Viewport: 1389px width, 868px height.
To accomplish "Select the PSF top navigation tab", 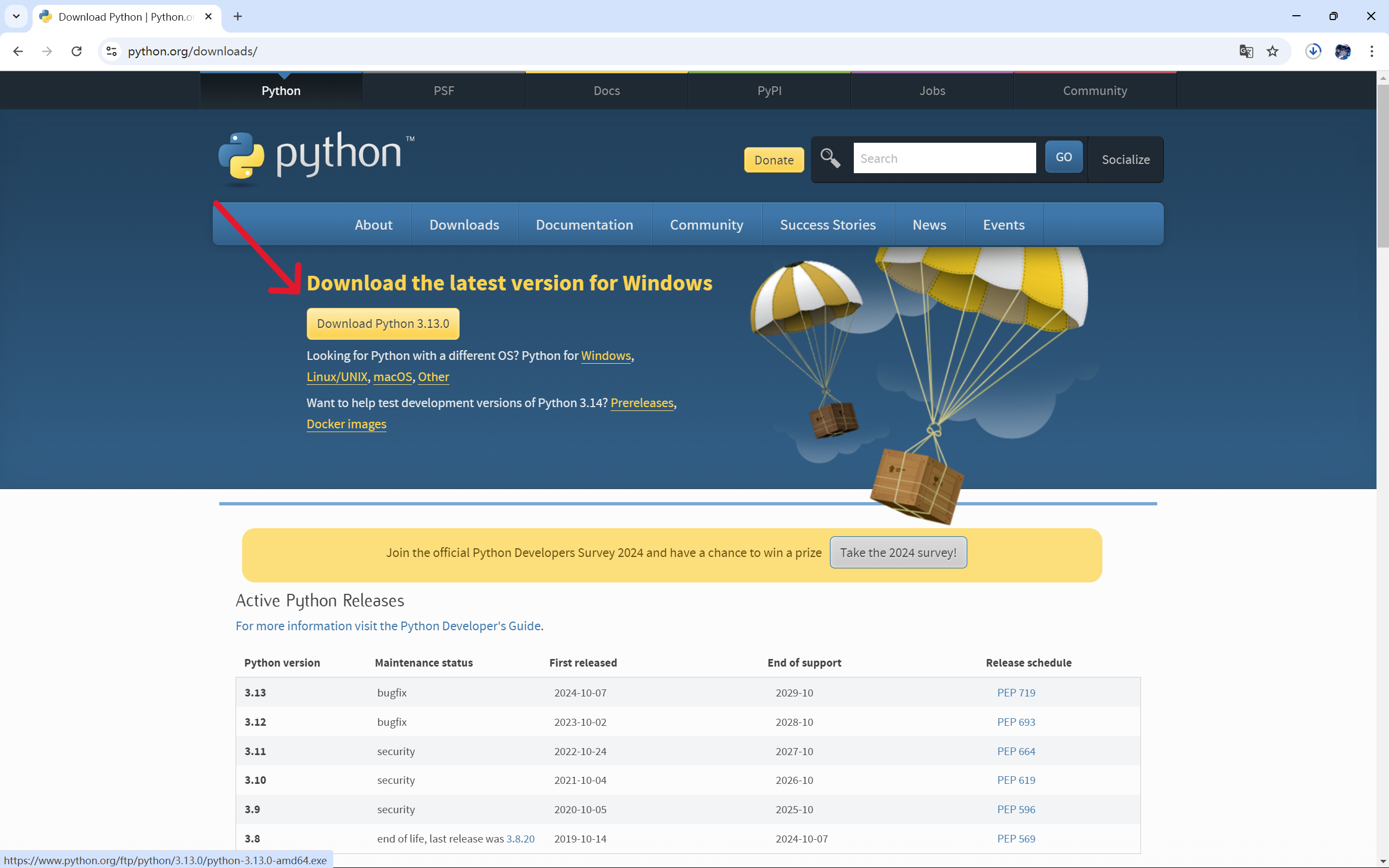I will 443,91.
